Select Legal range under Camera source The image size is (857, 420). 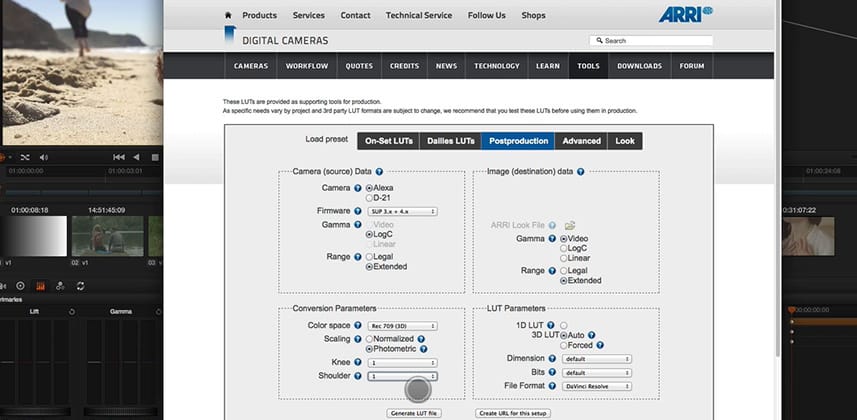pos(369,257)
